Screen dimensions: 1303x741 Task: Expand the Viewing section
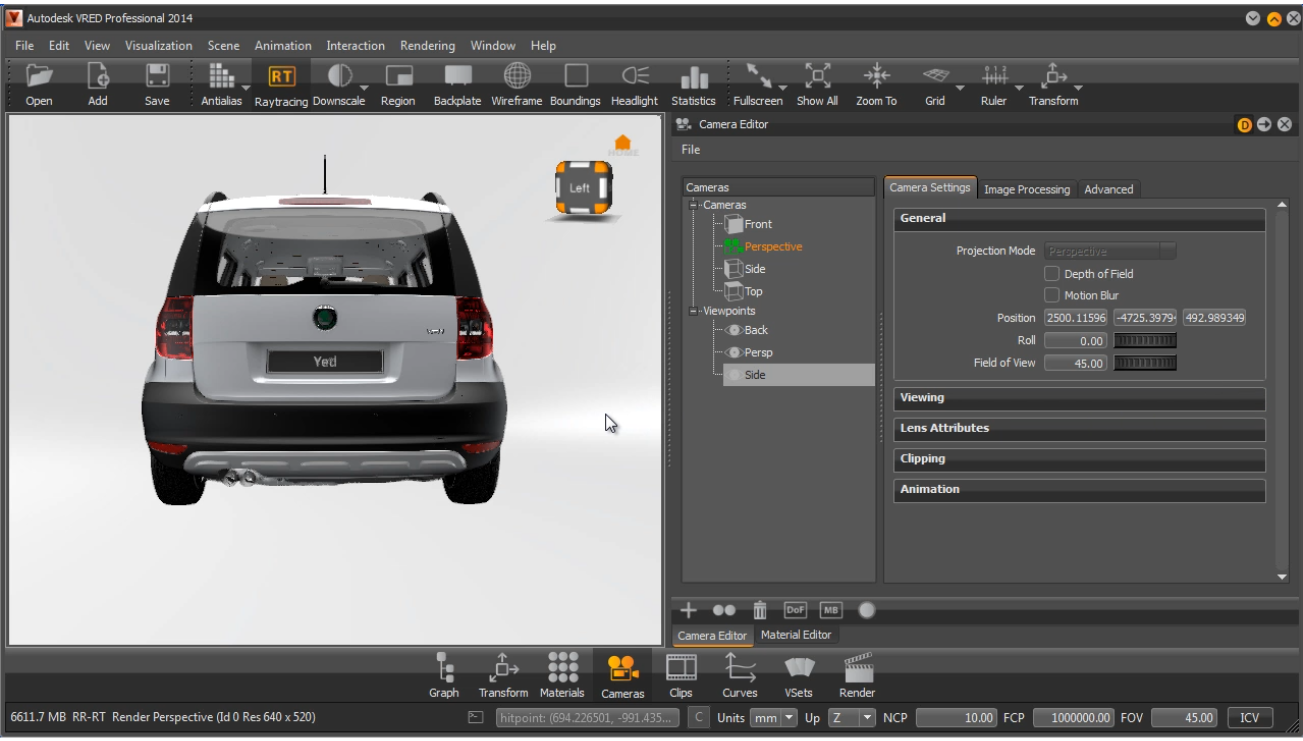(x=1079, y=398)
